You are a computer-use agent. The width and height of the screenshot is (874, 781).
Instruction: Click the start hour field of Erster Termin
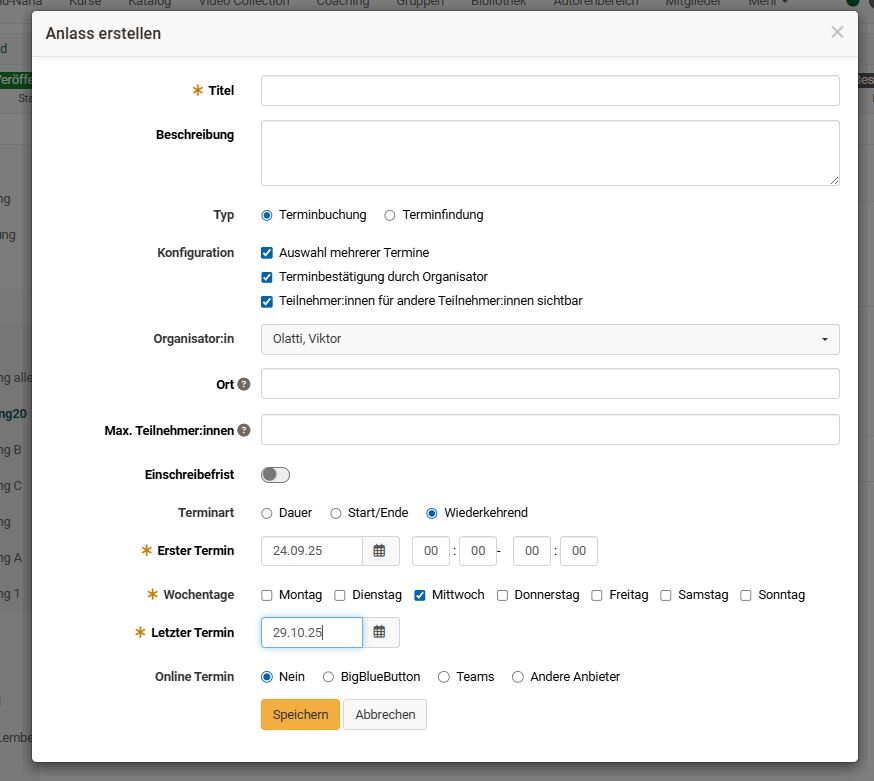click(431, 551)
